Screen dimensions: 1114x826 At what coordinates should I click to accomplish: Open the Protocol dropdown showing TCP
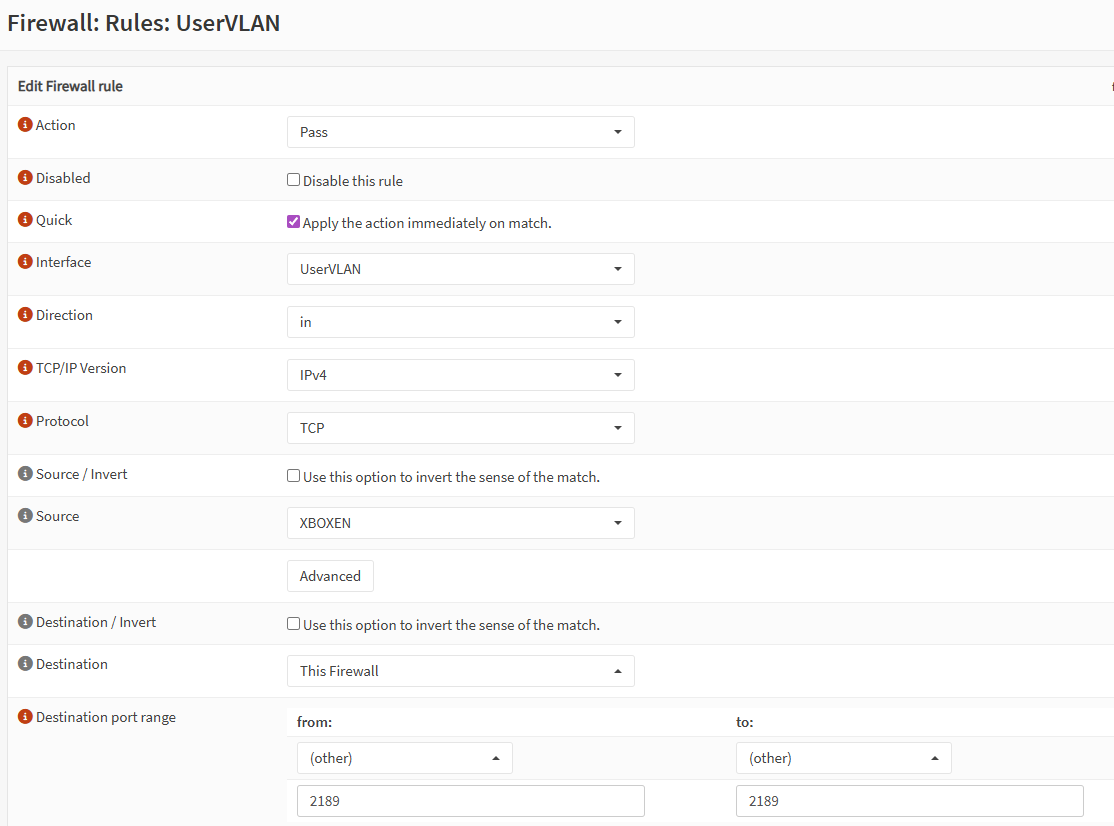click(460, 428)
